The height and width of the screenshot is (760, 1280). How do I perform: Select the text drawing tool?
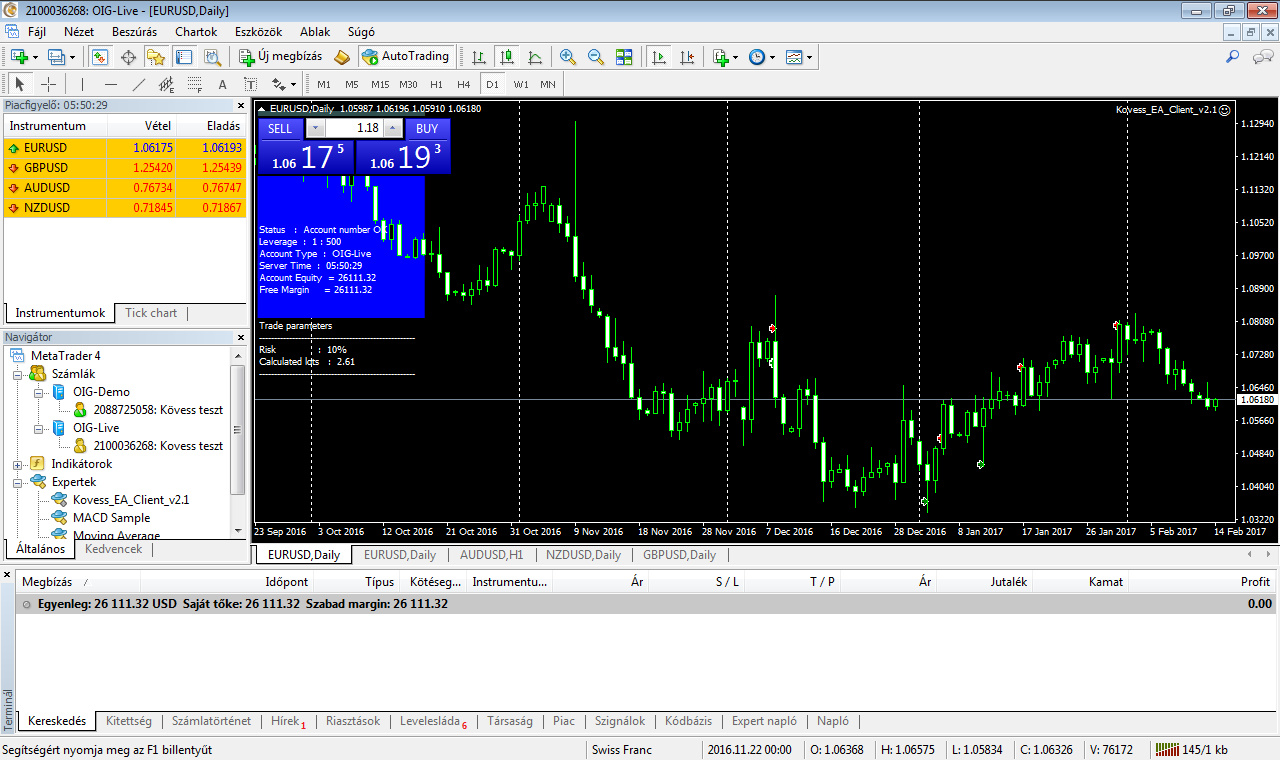click(x=223, y=84)
